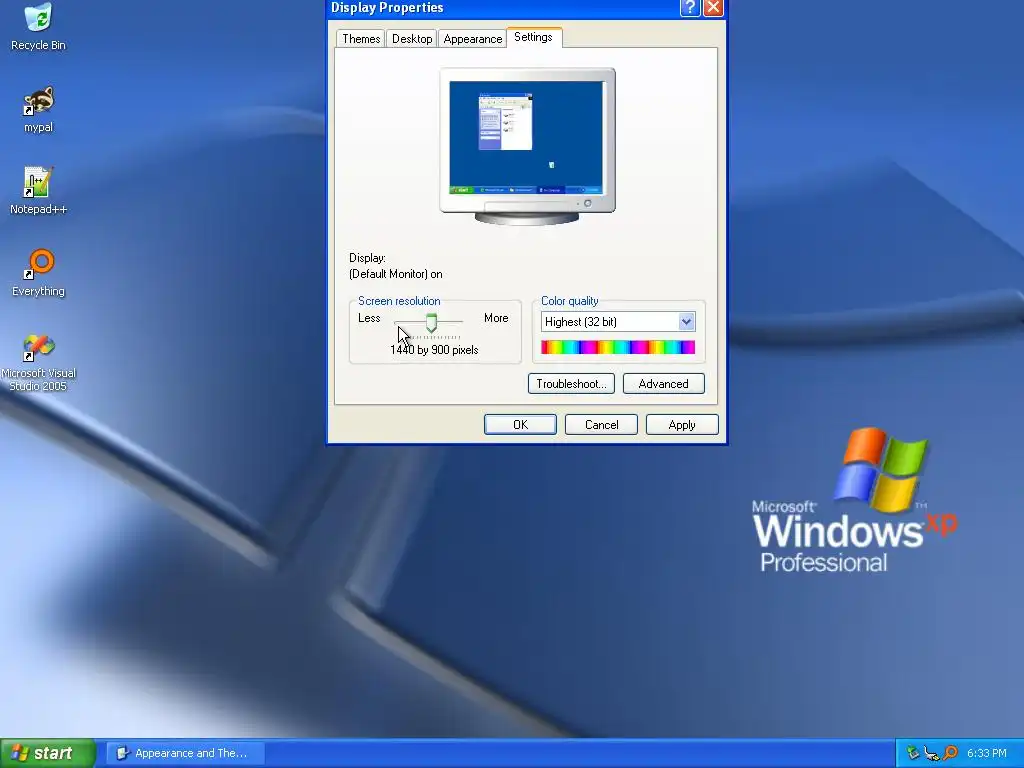The height and width of the screenshot is (768, 1024).
Task: Click the help question mark button in title bar
Action: (x=690, y=8)
